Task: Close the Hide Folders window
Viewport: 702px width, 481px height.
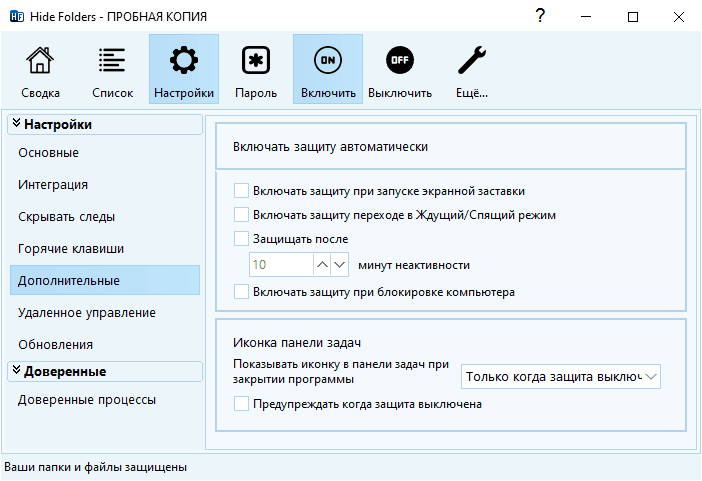Action: [x=679, y=17]
